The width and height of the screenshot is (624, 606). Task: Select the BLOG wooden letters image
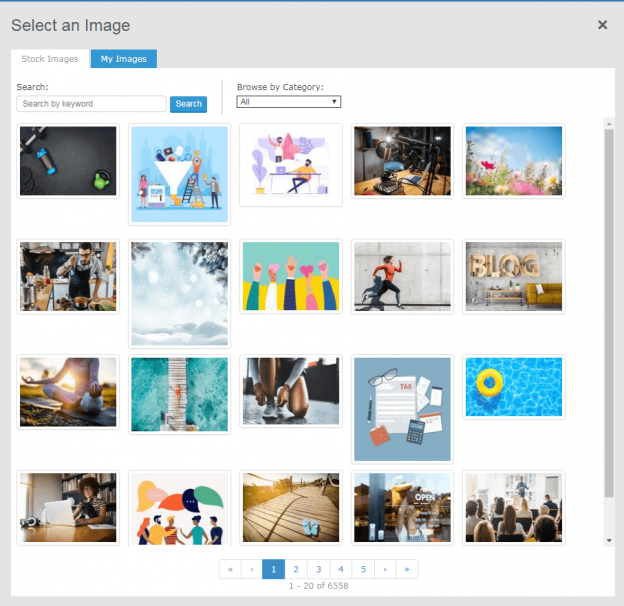point(513,276)
